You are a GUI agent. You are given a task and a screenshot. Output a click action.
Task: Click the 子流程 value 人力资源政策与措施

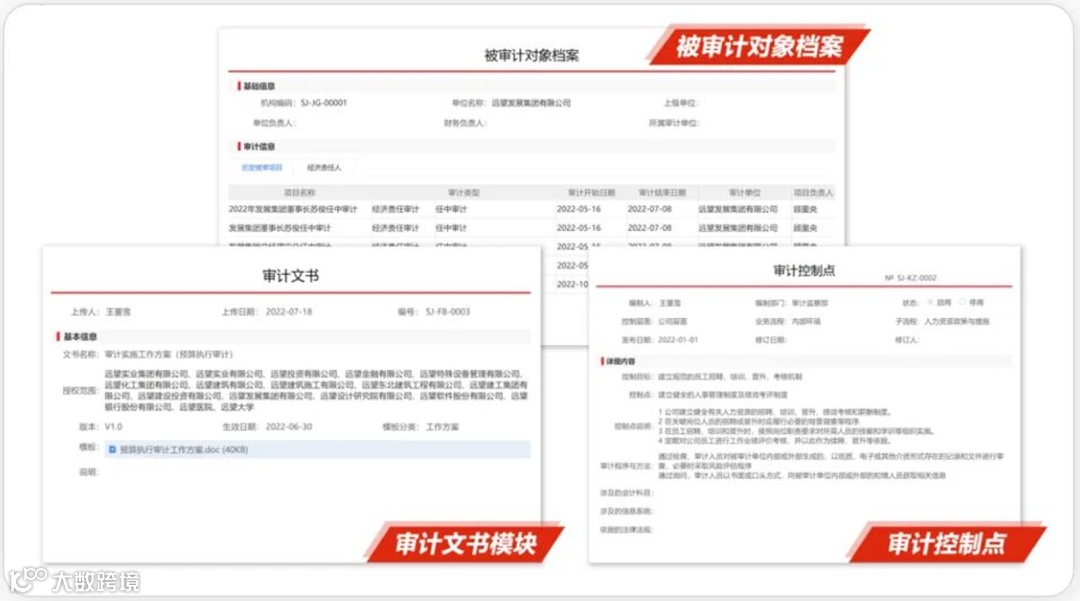[x=957, y=321]
